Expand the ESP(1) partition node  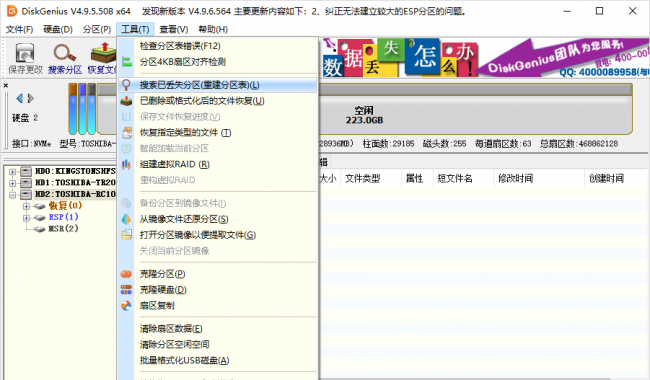26,218
